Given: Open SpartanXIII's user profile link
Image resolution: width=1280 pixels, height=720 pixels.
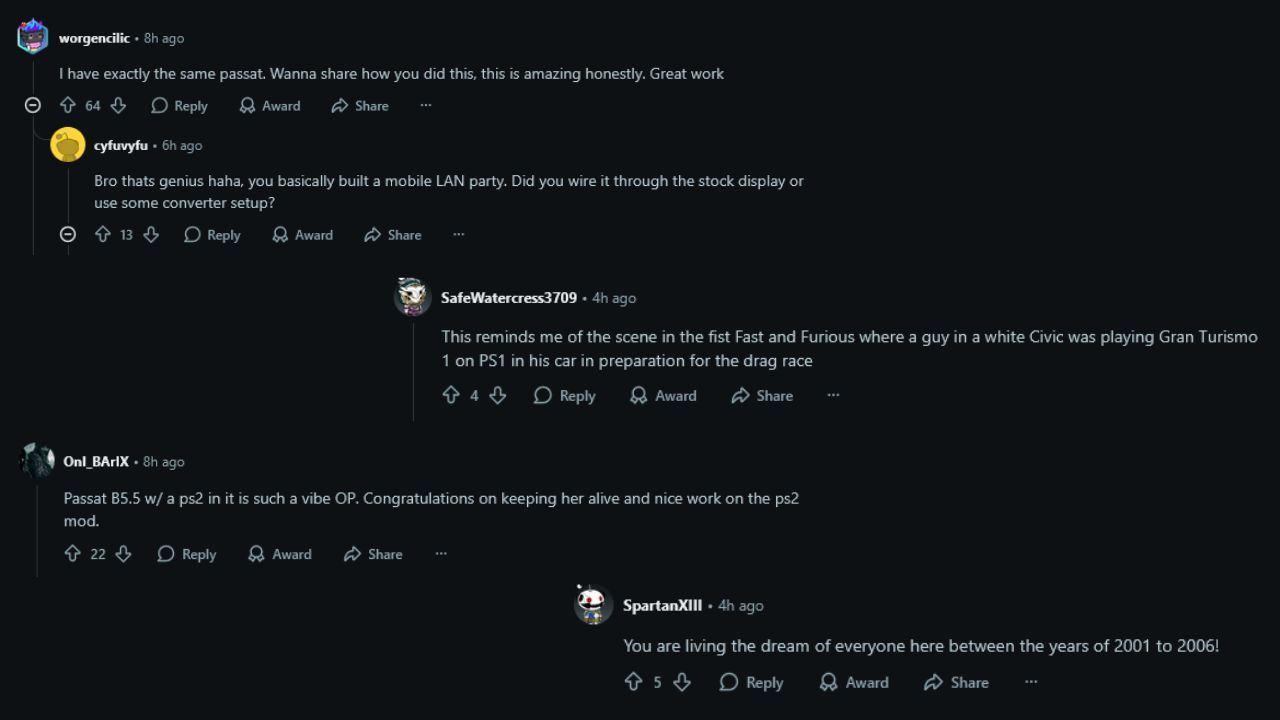Looking at the screenshot, I should pyautogui.click(x=662, y=605).
